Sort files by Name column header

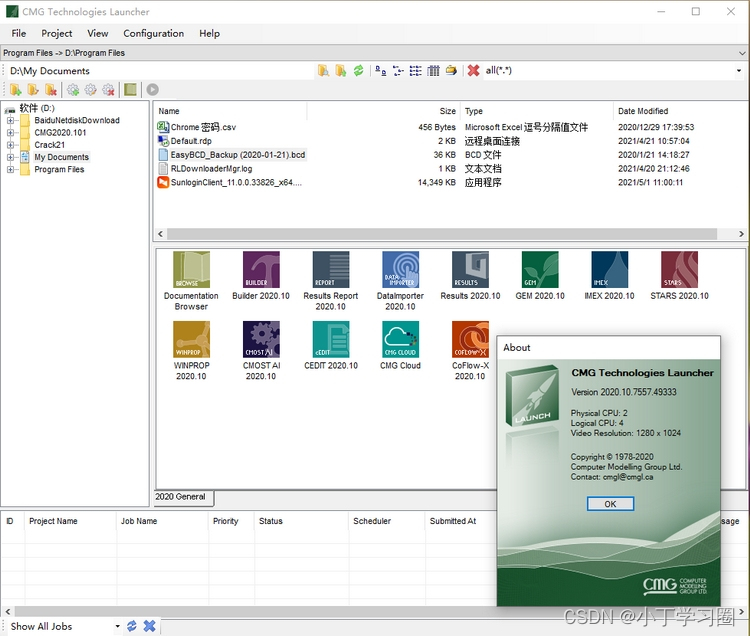point(231,111)
